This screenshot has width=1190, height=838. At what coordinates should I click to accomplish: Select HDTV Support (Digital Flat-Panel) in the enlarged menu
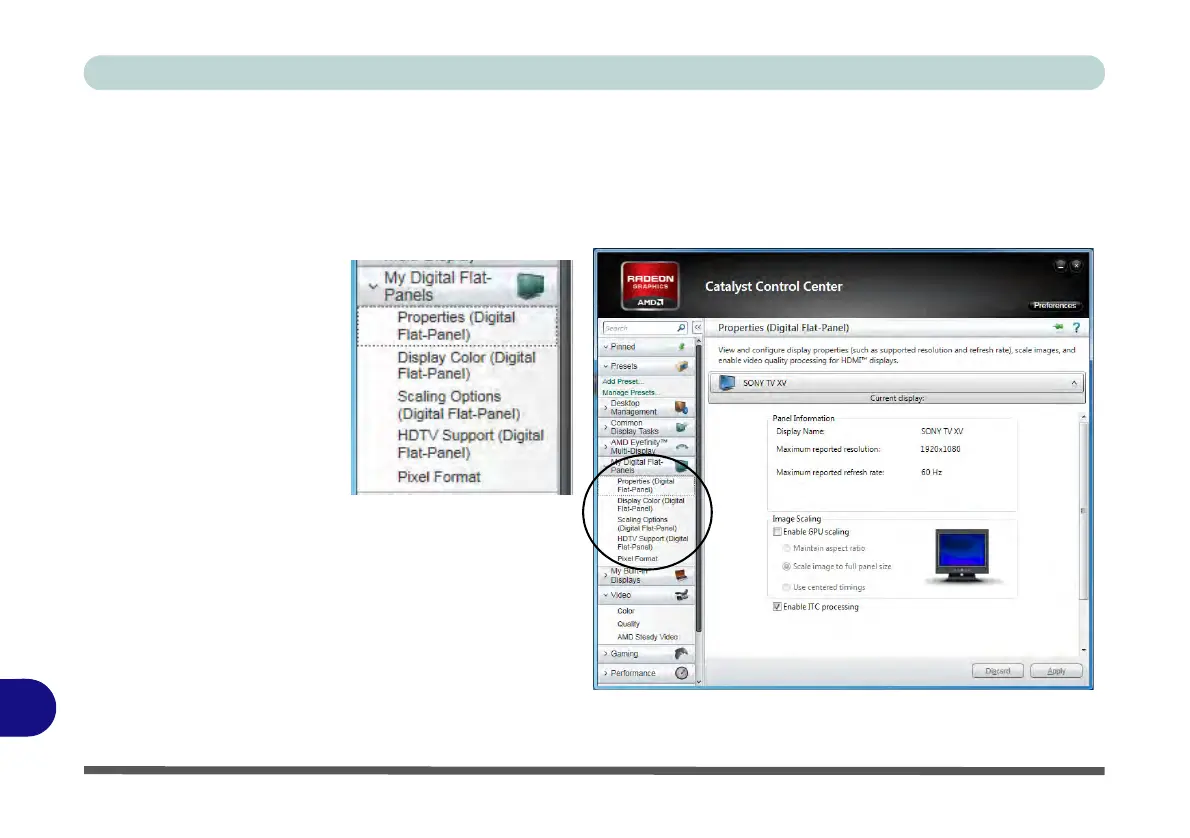pyautogui.click(x=471, y=444)
